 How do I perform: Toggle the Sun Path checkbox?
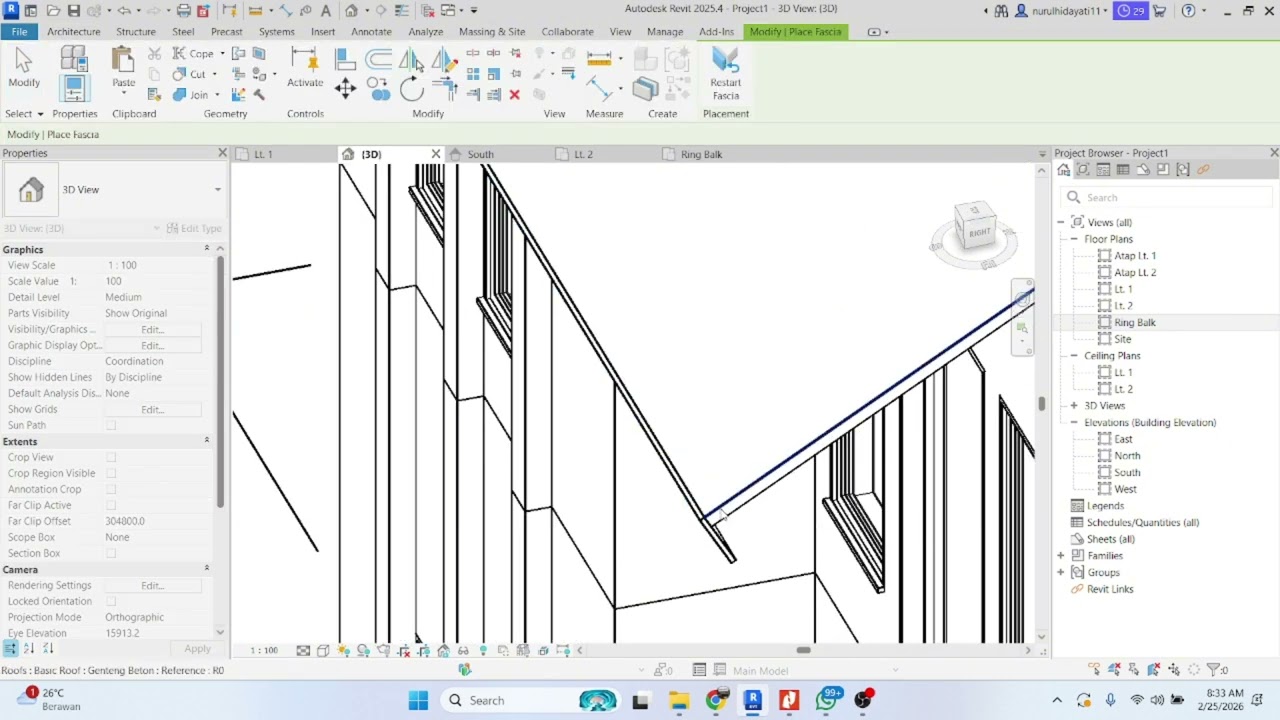tap(111, 425)
